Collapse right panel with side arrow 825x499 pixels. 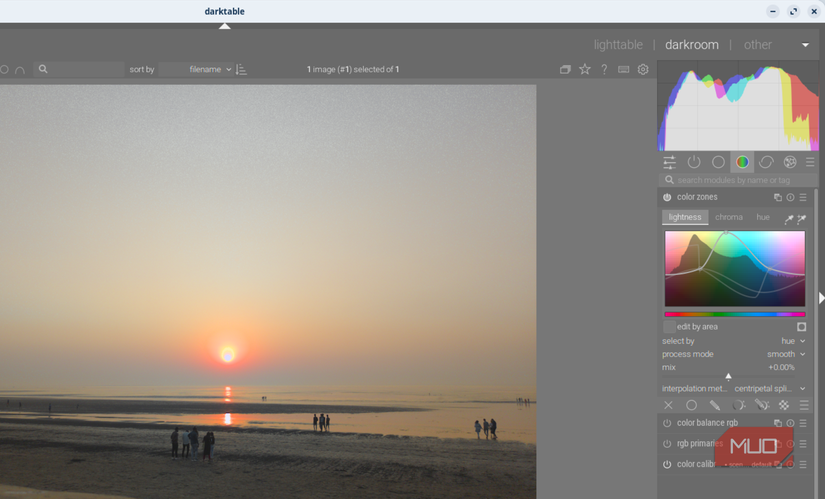pyautogui.click(x=821, y=298)
